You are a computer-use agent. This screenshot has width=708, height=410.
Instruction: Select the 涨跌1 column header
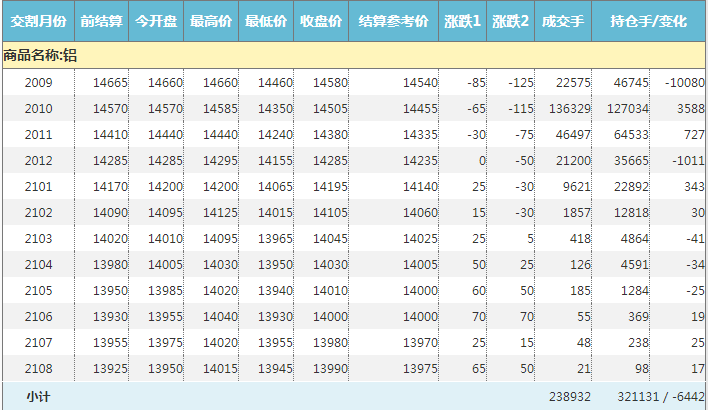[x=462, y=21]
